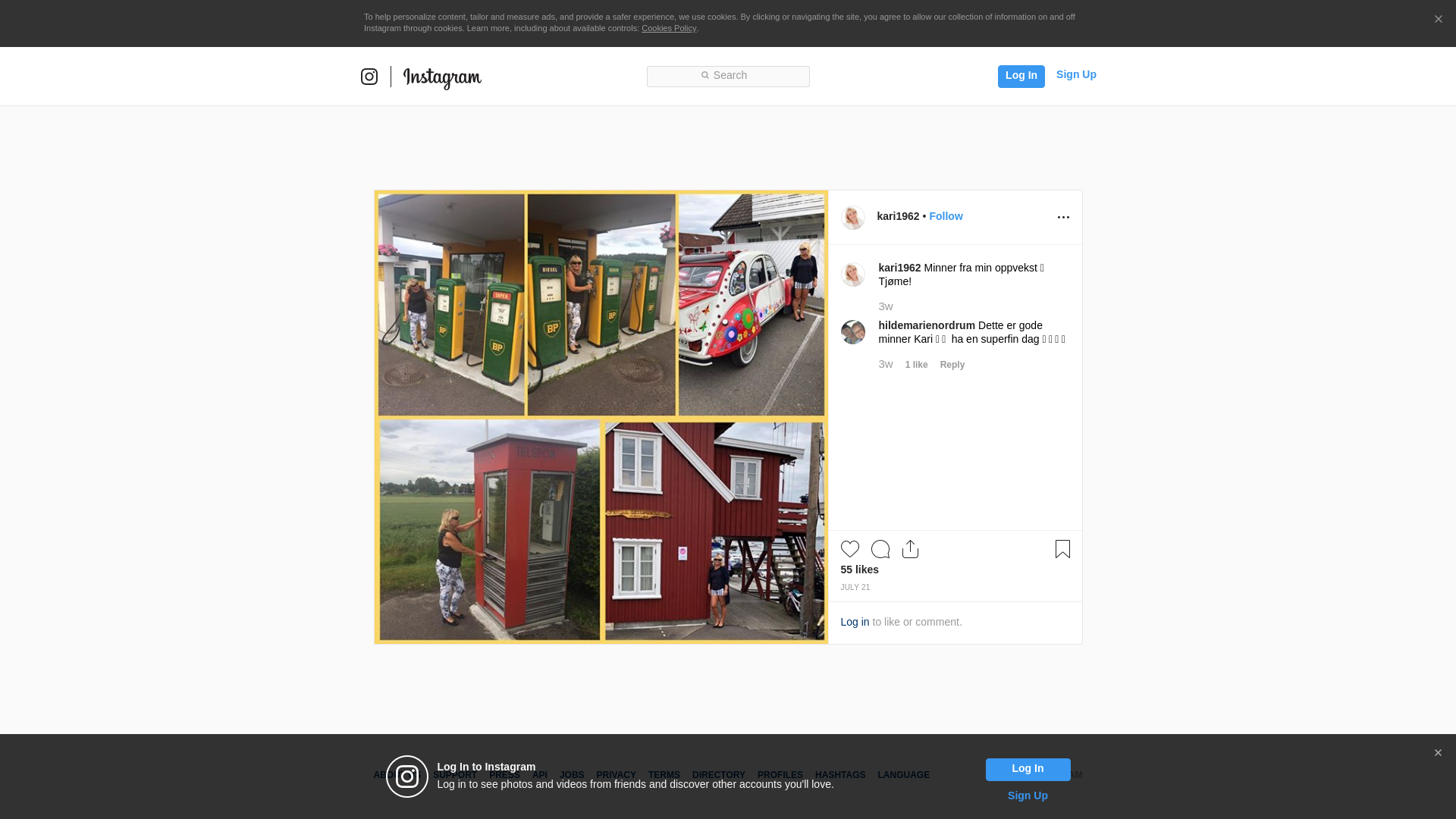Open the HASHTAGS footer link
Viewport: 1456px width, 819px height.
click(x=839, y=775)
